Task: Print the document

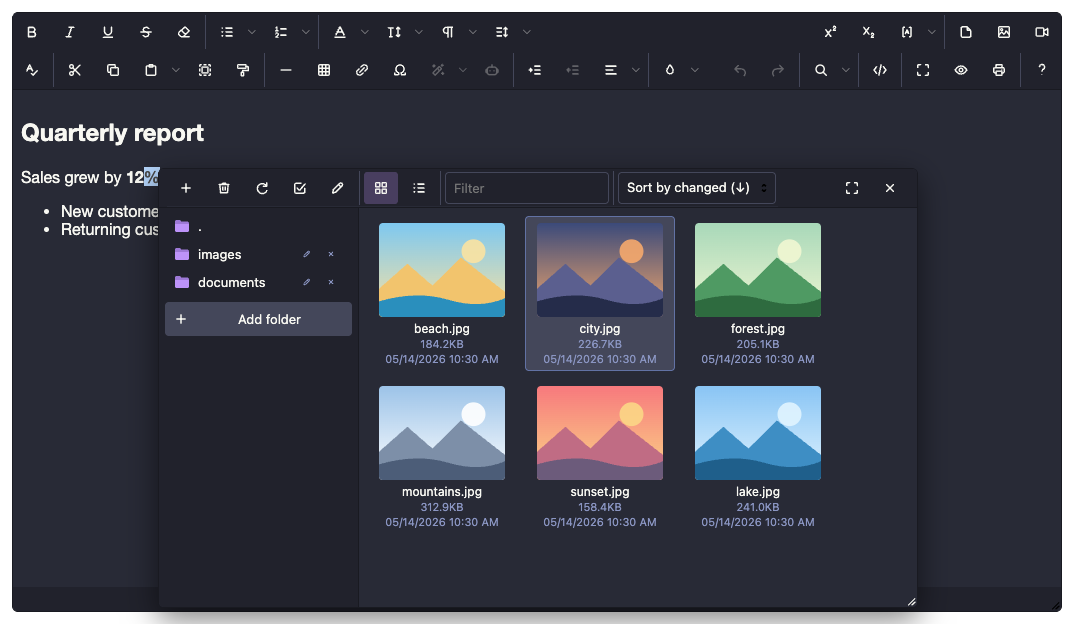Action: [x=999, y=70]
